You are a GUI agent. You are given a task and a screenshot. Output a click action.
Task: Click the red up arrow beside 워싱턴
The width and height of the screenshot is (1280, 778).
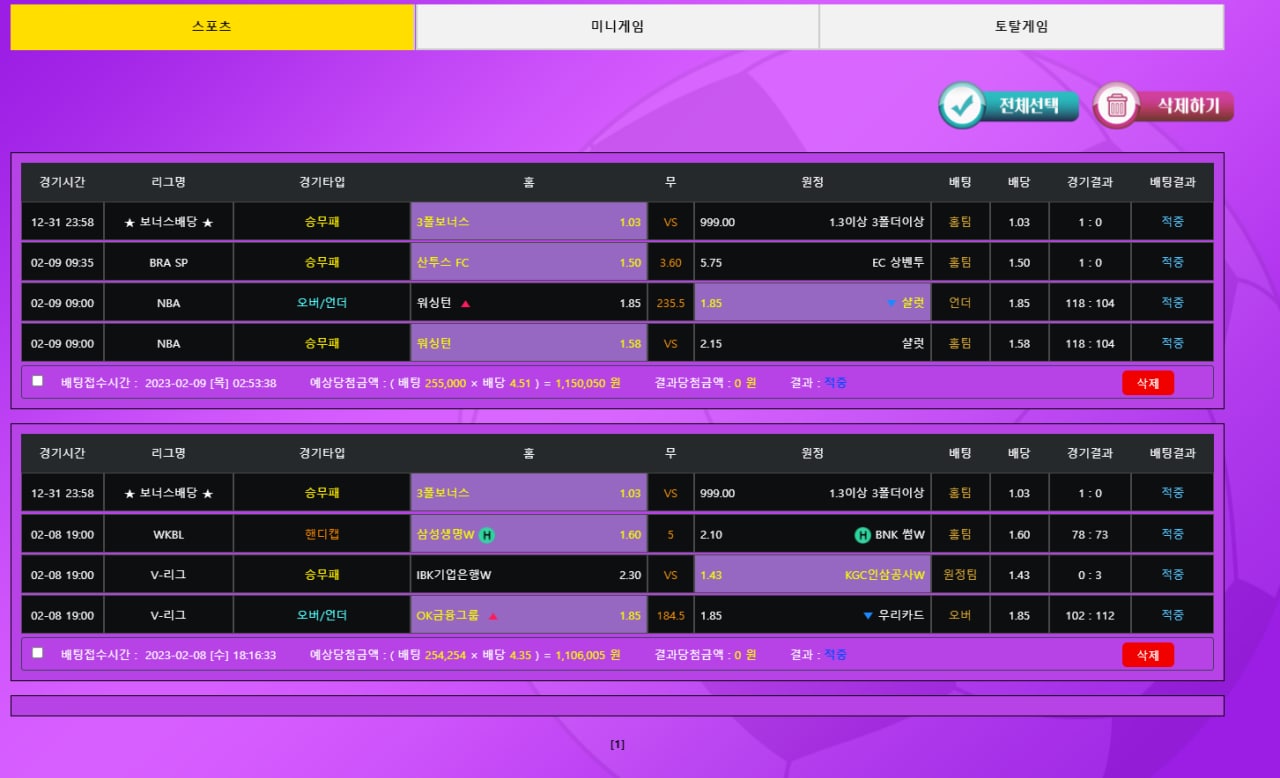466,304
